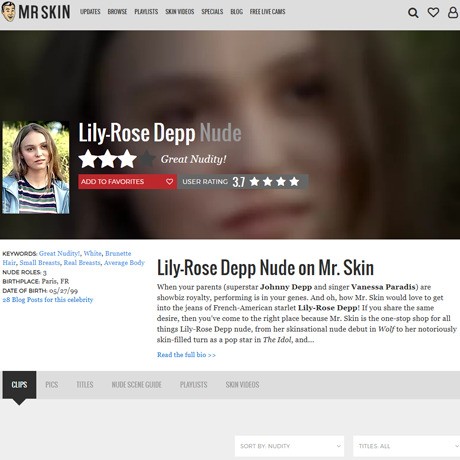Switch to the Pics tab
Viewport: 460px width, 460px height.
52,385
